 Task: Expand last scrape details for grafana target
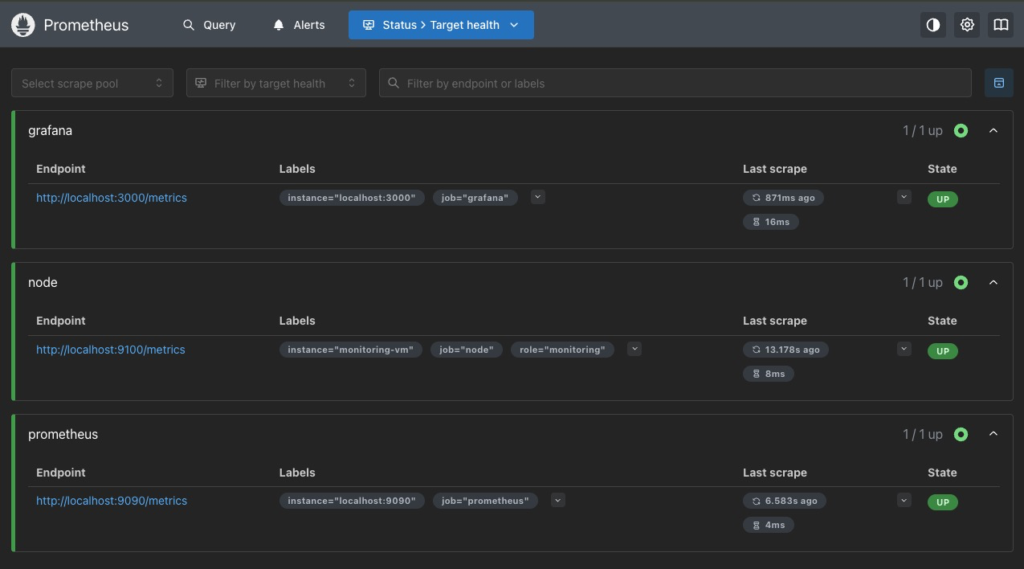pos(904,197)
